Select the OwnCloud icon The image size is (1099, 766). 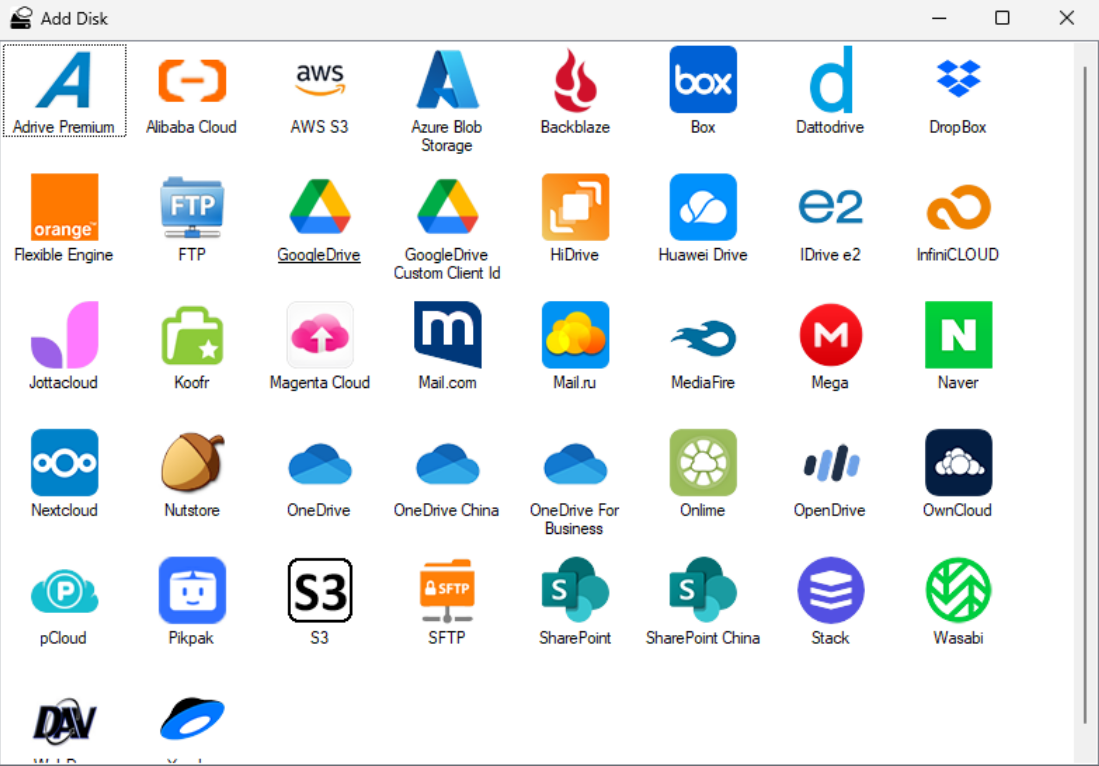tap(958, 463)
